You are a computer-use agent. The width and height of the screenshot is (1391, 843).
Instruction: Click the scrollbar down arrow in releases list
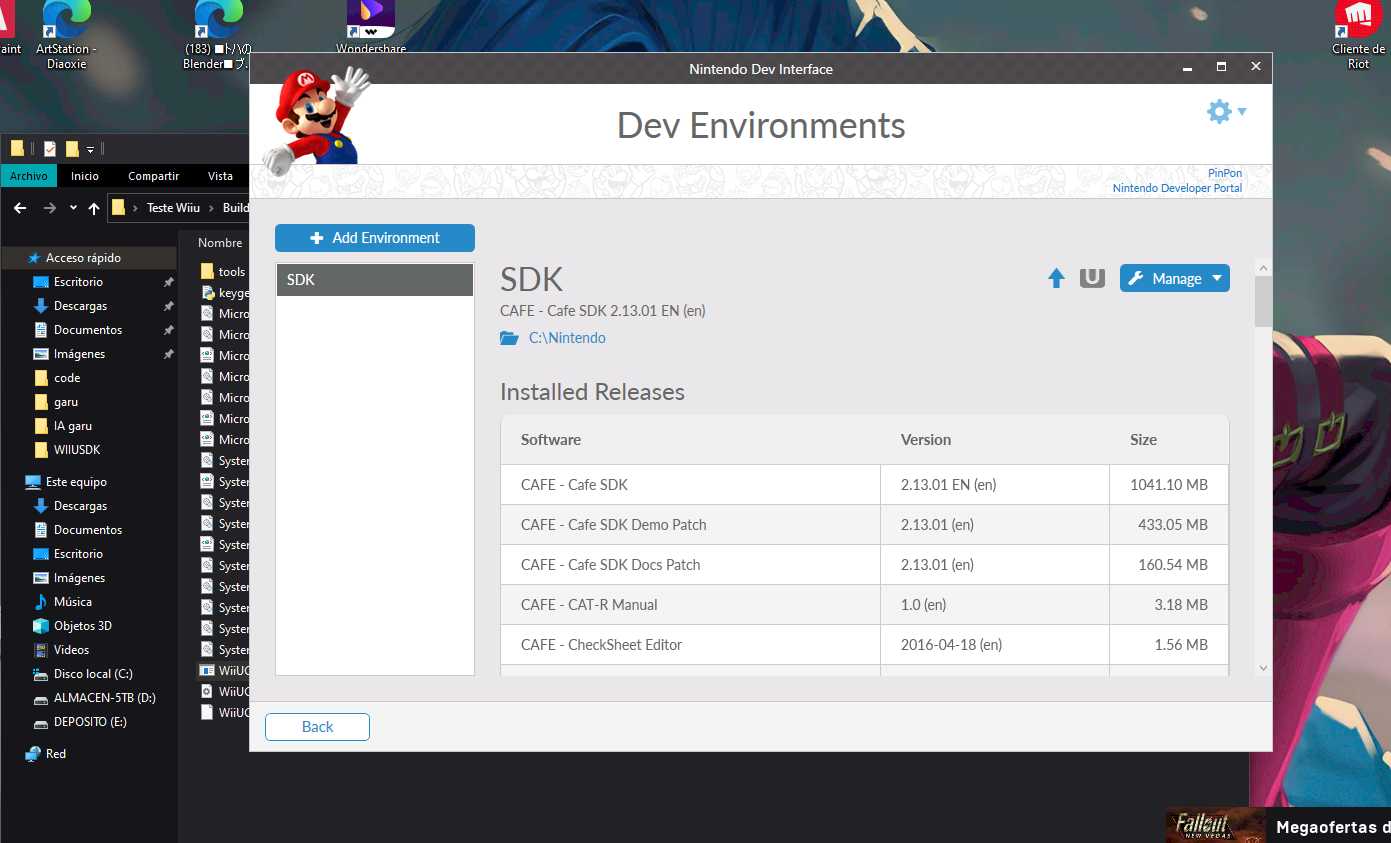coord(1263,668)
